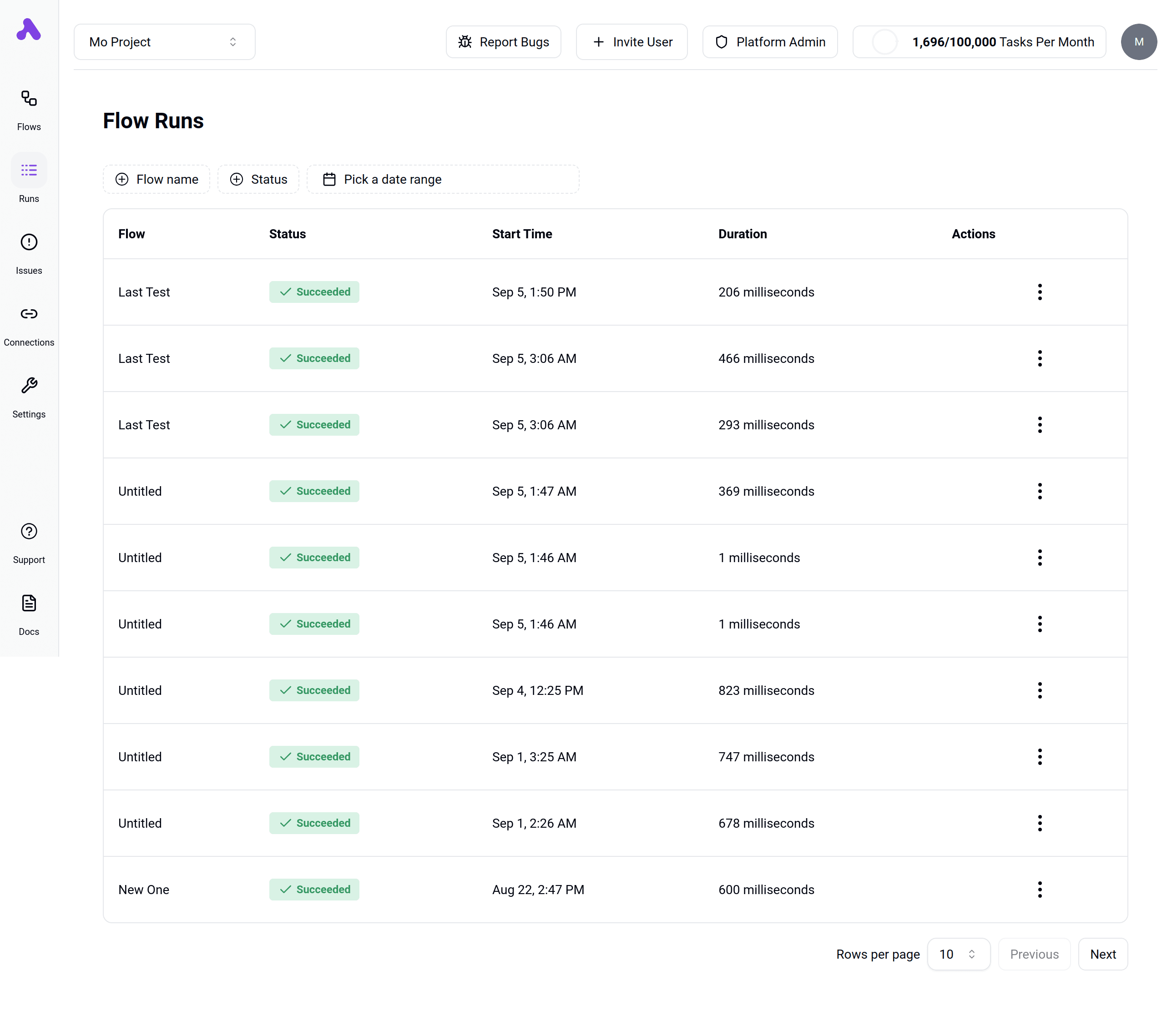
Task: Open the Docs file icon
Action: pos(29,603)
